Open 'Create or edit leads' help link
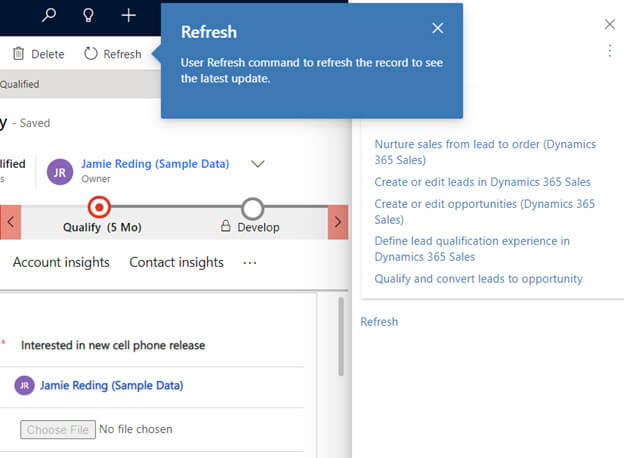The height and width of the screenshot is (458, 624). pyautogui.click(x=482, y=182)
